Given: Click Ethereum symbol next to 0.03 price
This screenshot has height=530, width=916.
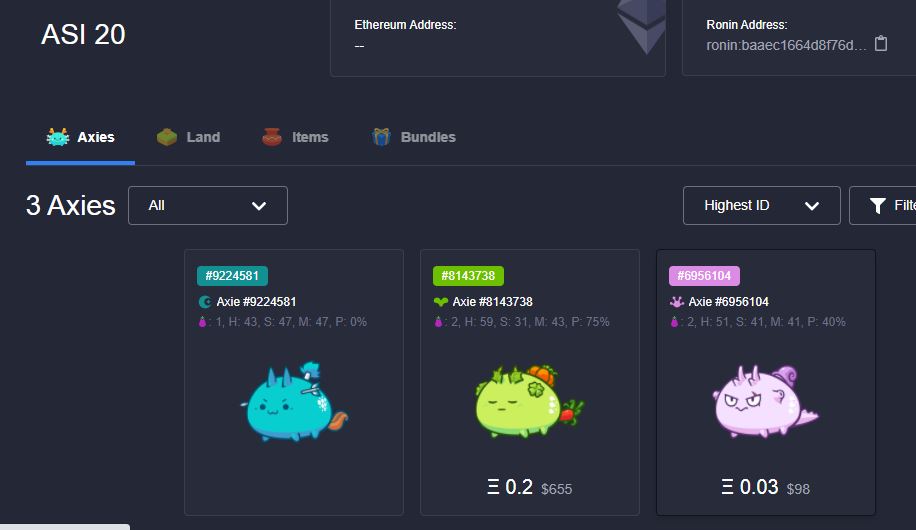Looking at the screenshot, I should point(727,487).
